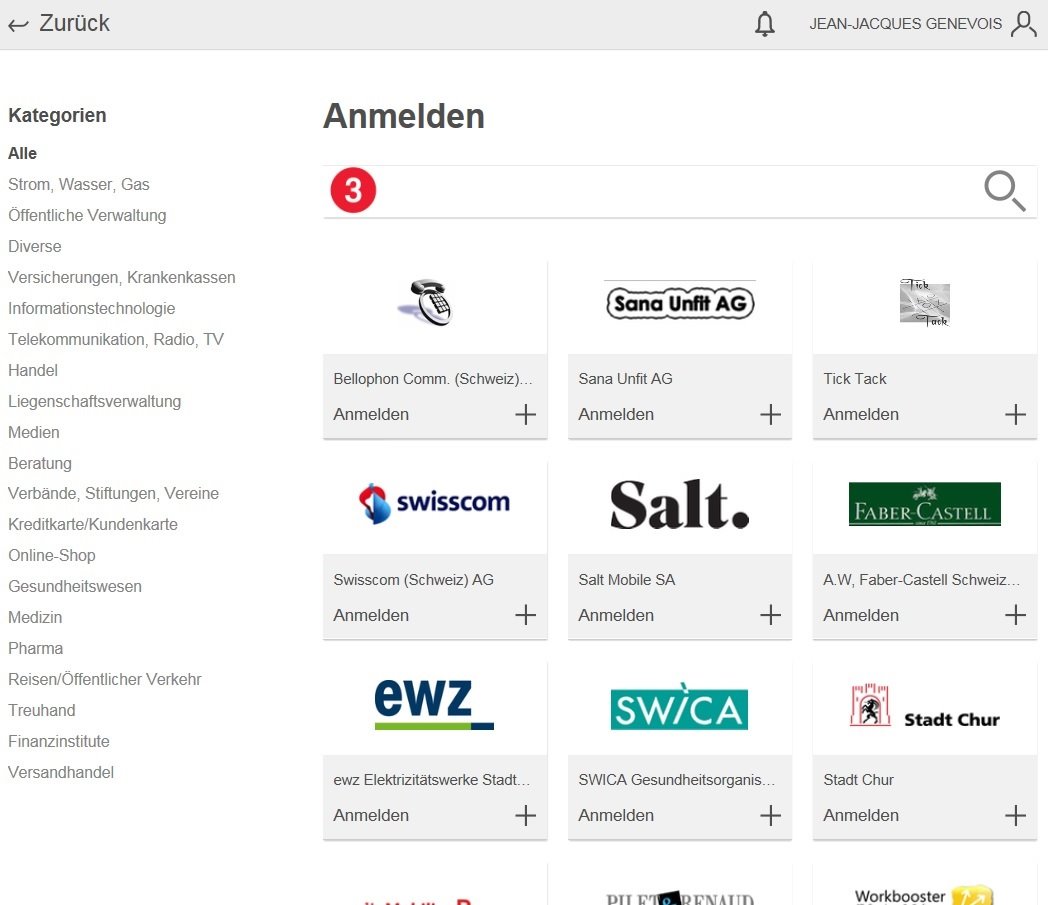Click the plus icon for Salt Mobile SA

770,615
